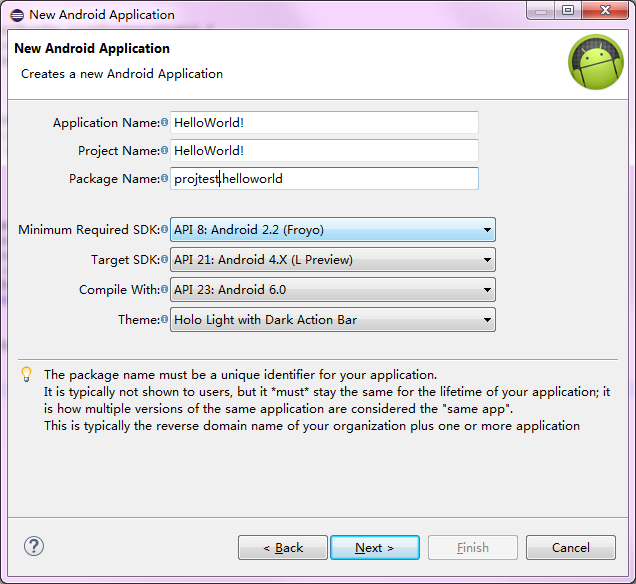Click the 'Creates a new Android Application' subtitle
The image size is (636, 584).
point(122,74)
